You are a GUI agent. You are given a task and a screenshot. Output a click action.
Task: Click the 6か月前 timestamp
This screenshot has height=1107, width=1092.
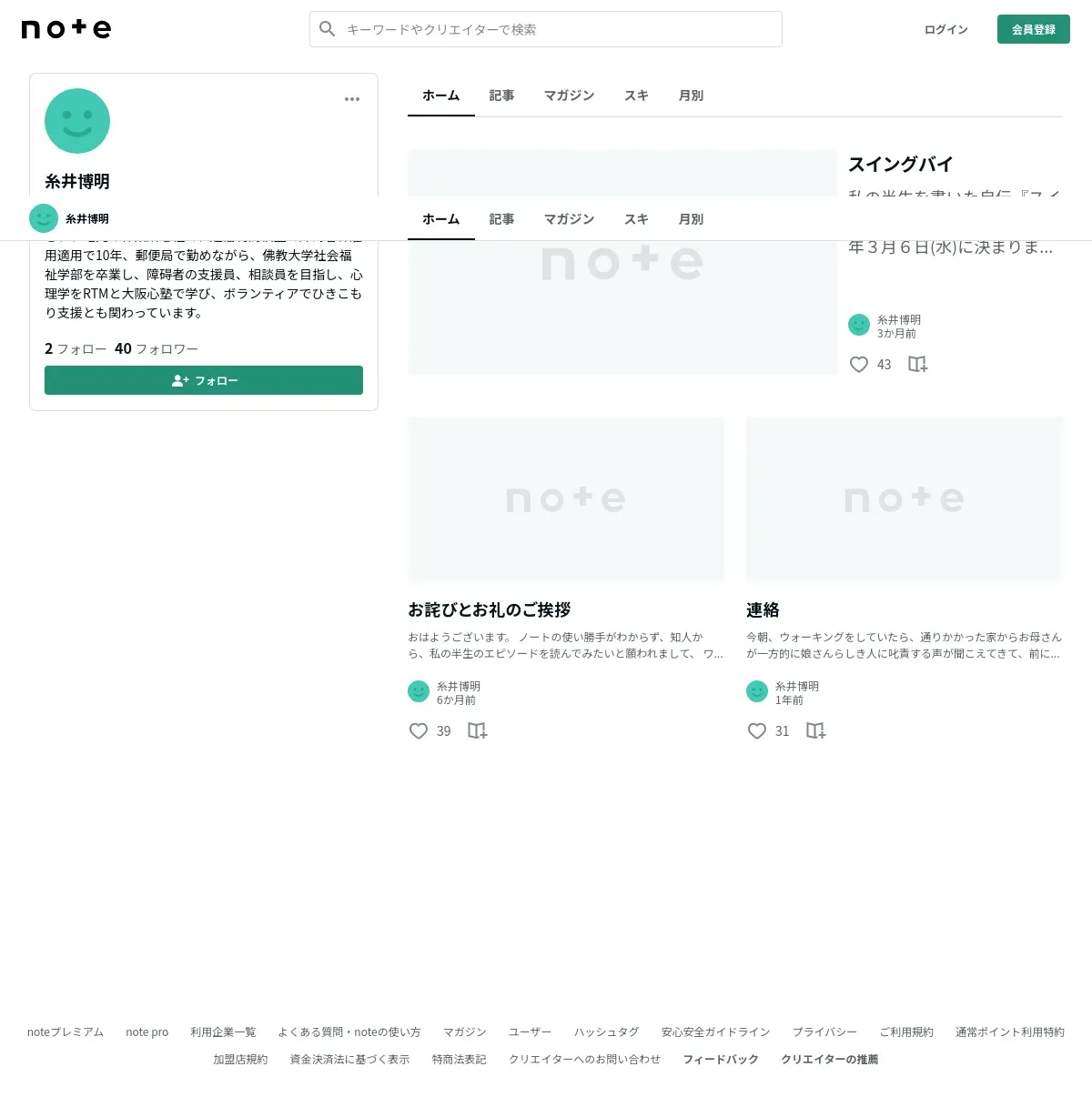point(456,700)
